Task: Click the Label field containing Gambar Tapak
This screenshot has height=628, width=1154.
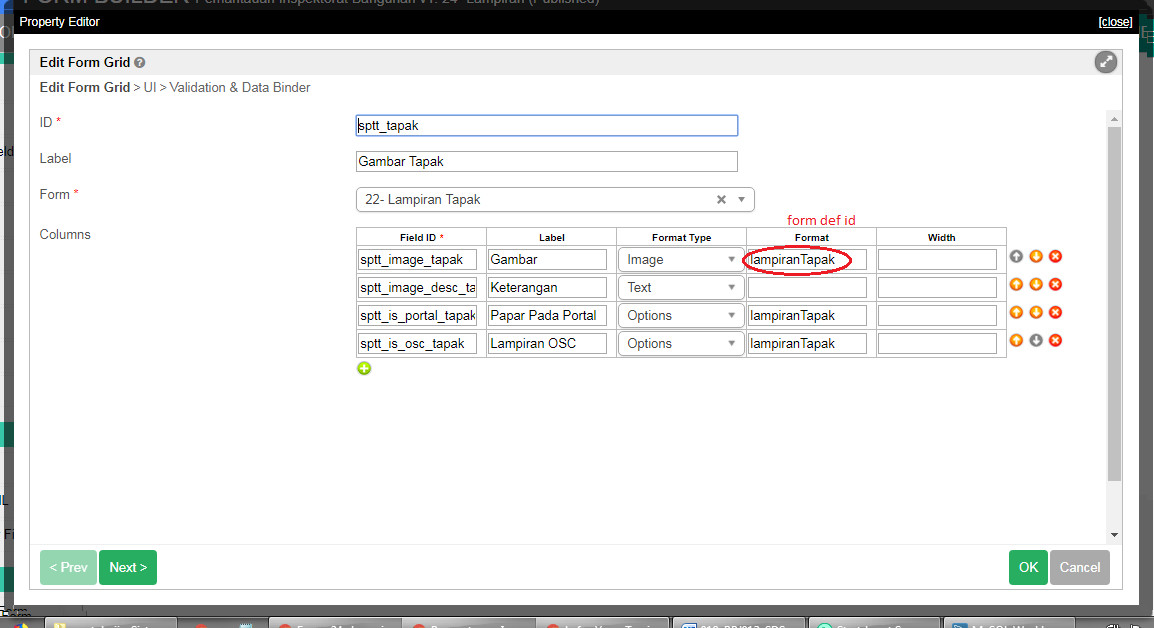Action: (546, 162)
